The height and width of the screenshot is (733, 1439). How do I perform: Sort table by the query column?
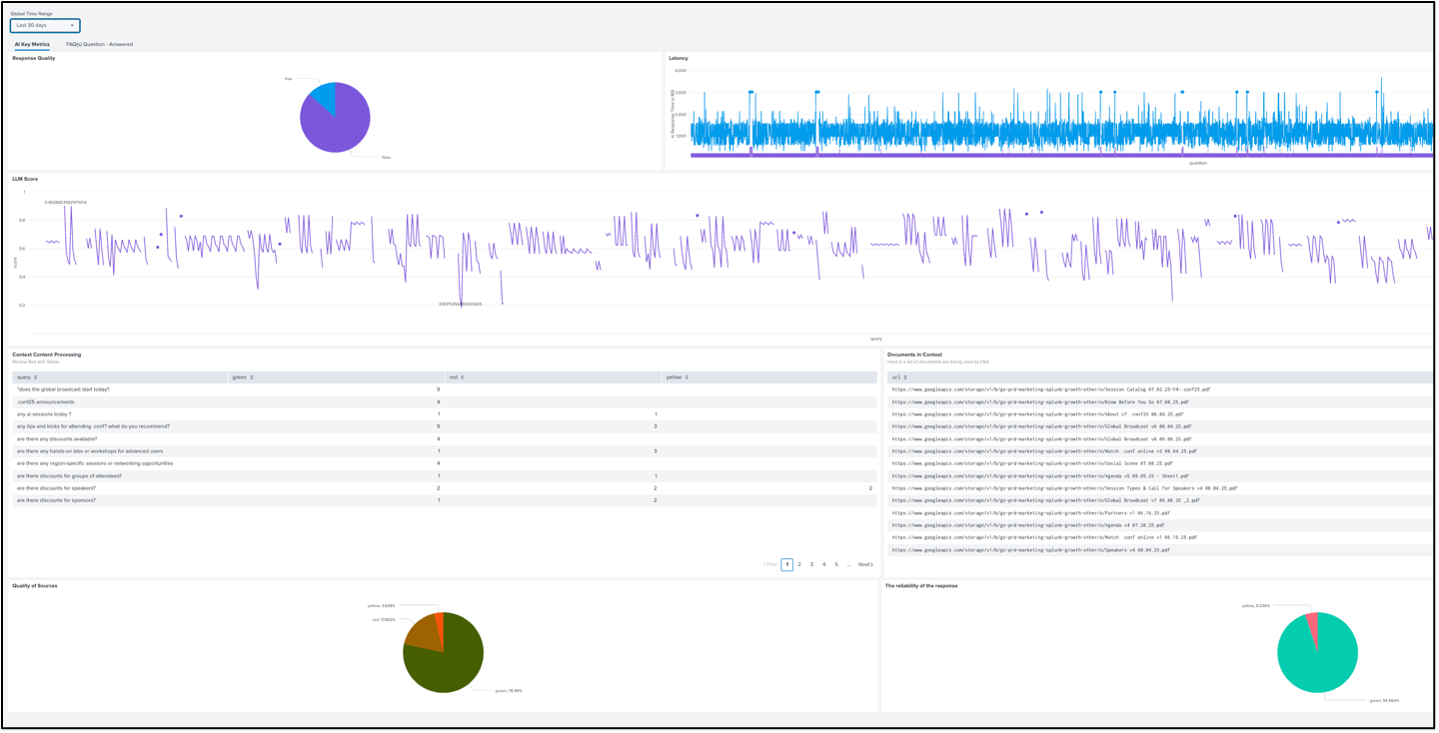coord(26,377)
